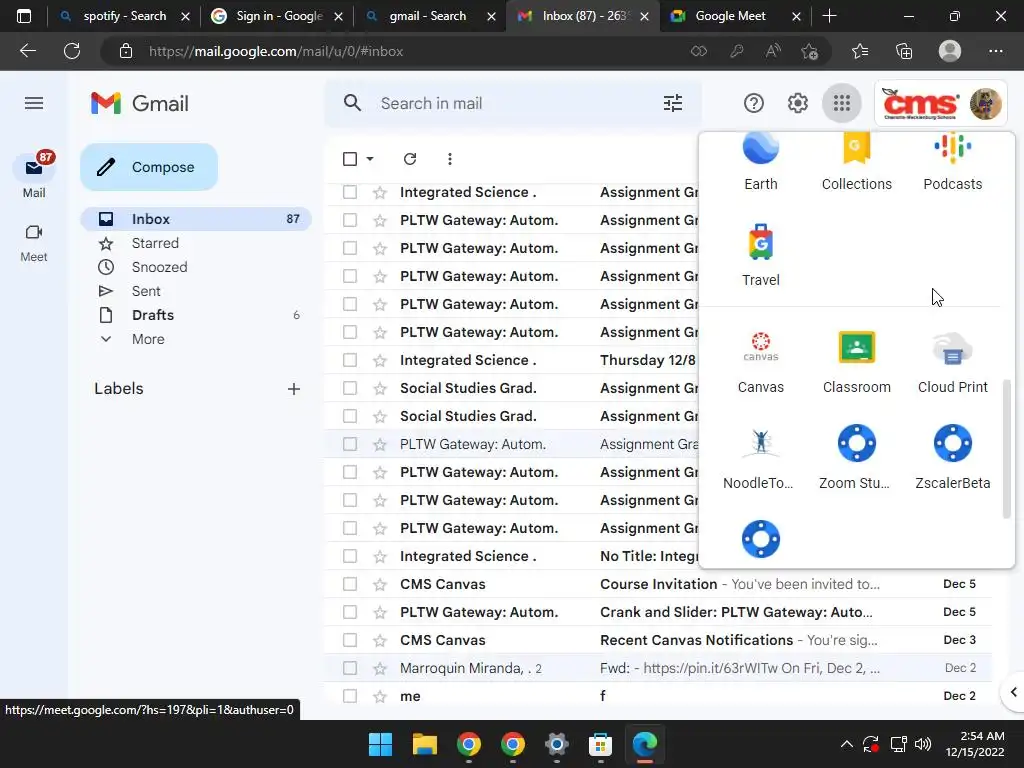Open the account profile avatar
The height and width of the screenshot is (768, 1024).
click(x=985, y=103)
